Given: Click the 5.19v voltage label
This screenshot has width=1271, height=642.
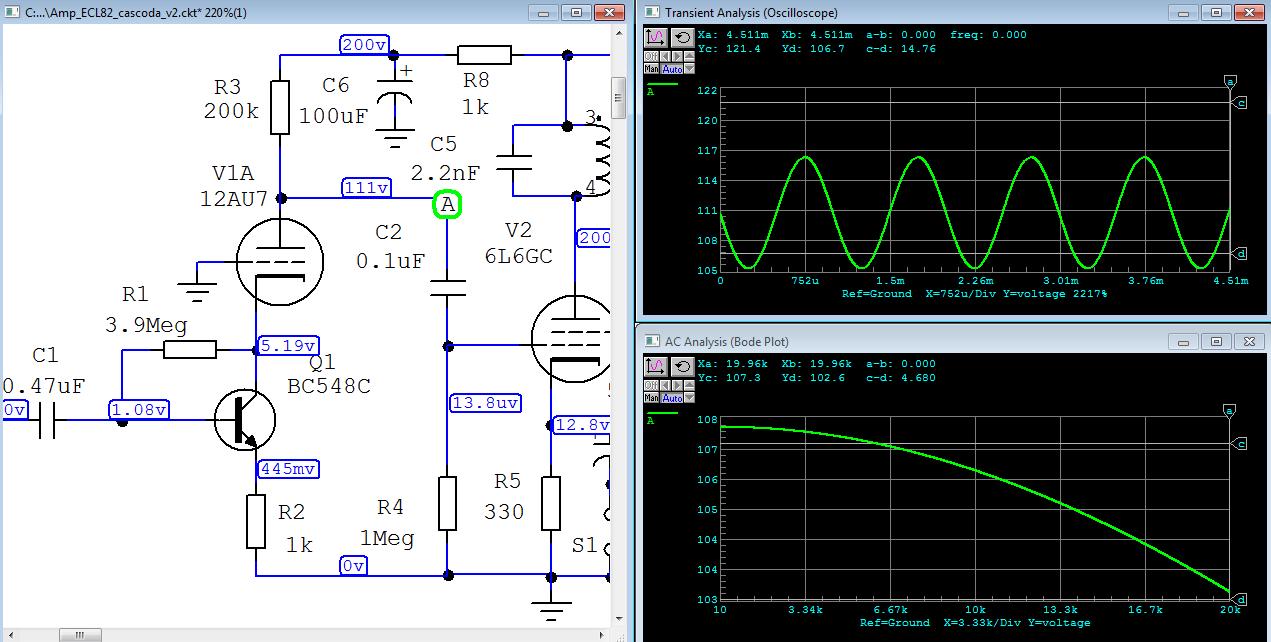Looking at the screenshot, I should click(x=288, y=346).
